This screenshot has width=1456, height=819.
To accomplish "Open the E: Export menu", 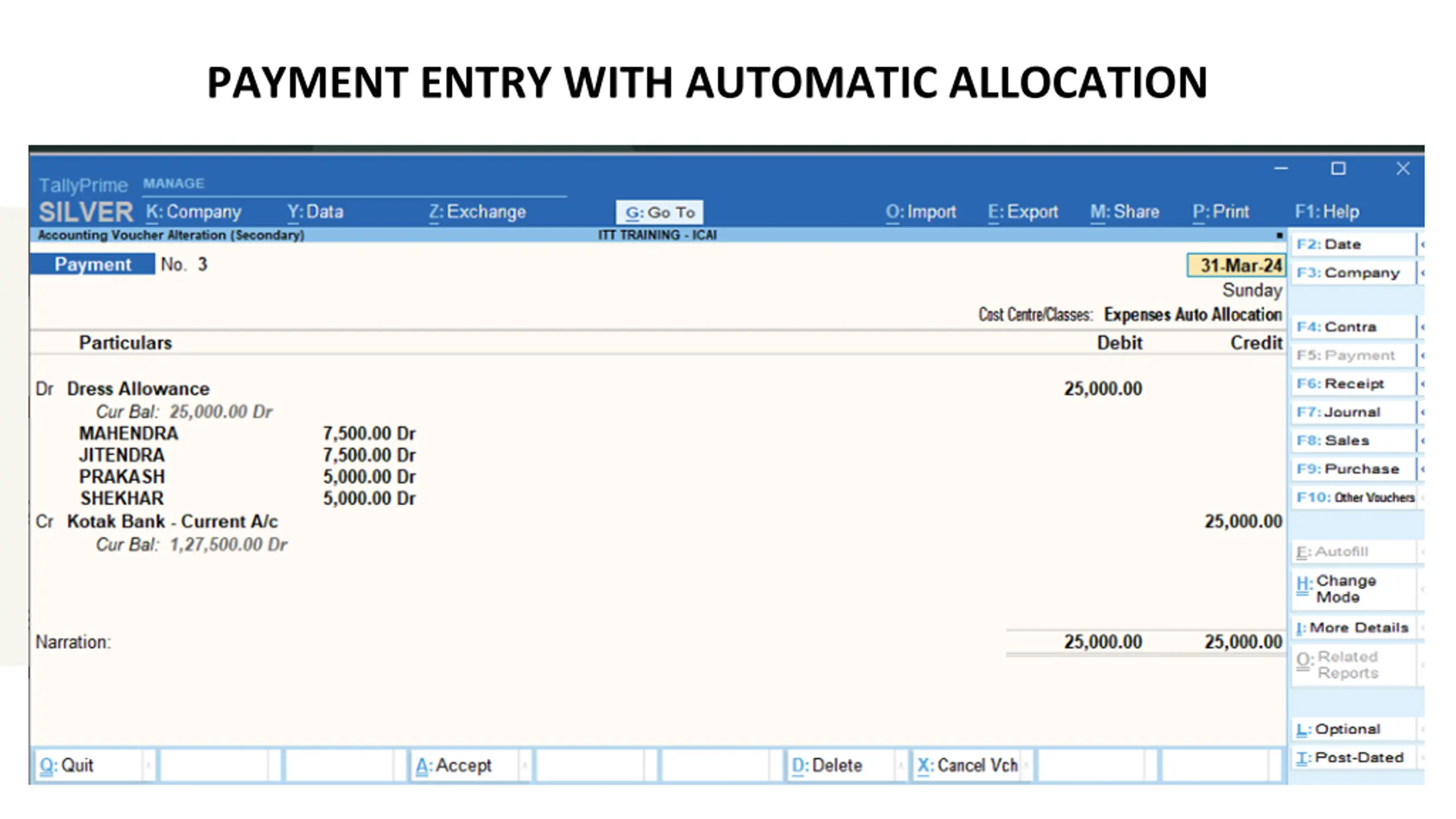I will [x=1023, y=212].
